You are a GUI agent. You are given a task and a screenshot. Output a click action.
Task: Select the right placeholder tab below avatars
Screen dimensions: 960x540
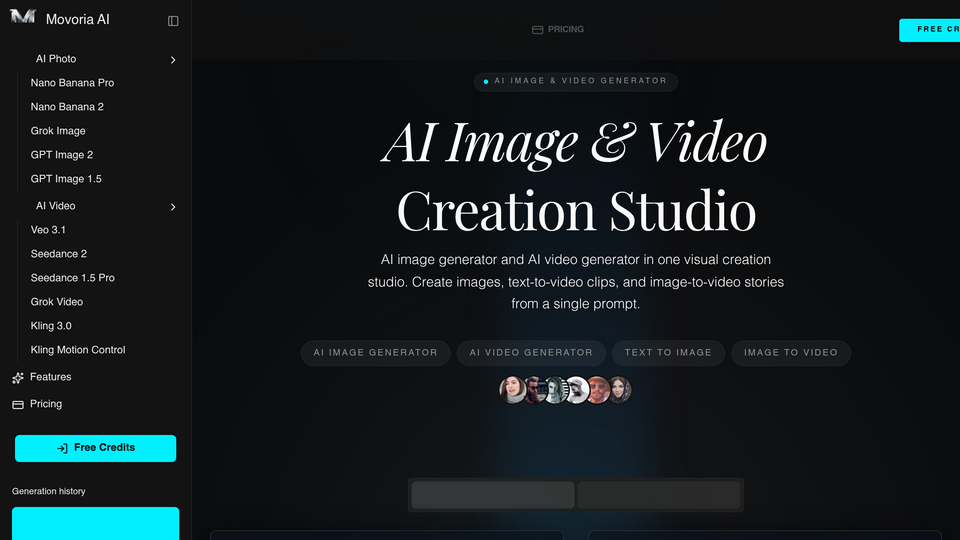click(659, 495)
